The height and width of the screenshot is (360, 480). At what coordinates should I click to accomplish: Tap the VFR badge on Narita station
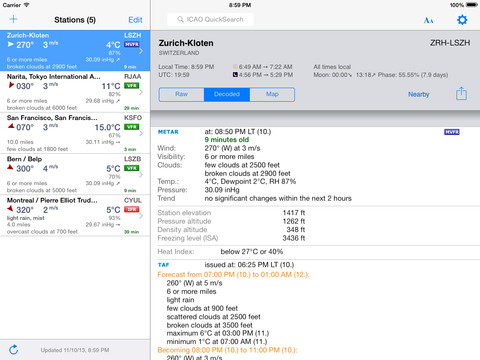[x=131, y=86]
